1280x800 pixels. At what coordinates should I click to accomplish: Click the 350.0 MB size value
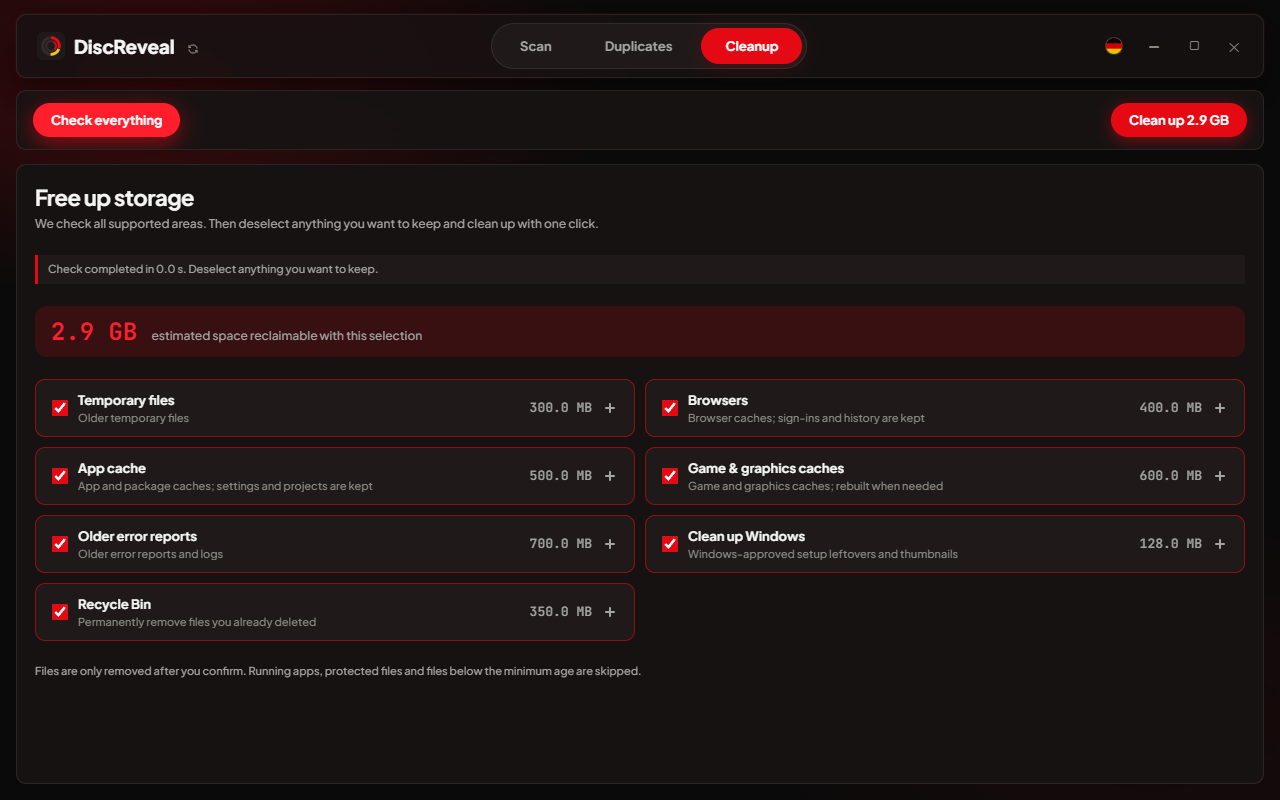[560, 612]
